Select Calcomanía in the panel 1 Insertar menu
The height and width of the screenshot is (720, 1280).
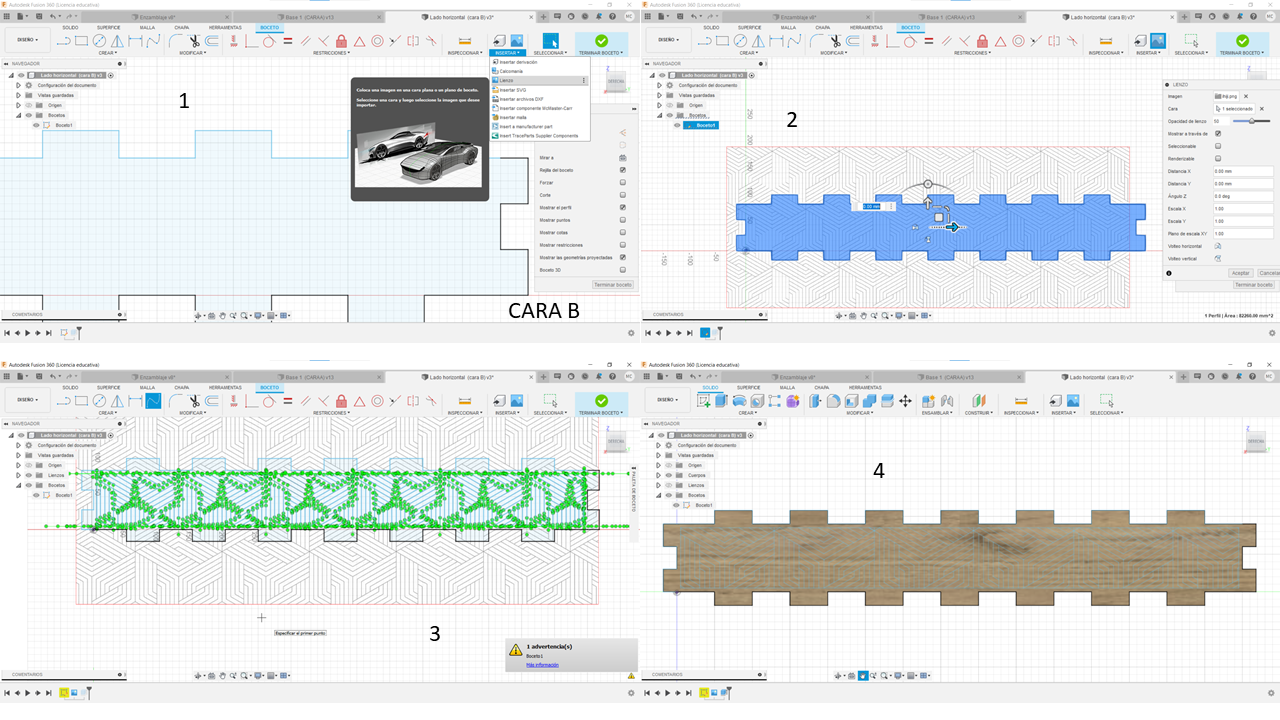(x=540, y=71)
